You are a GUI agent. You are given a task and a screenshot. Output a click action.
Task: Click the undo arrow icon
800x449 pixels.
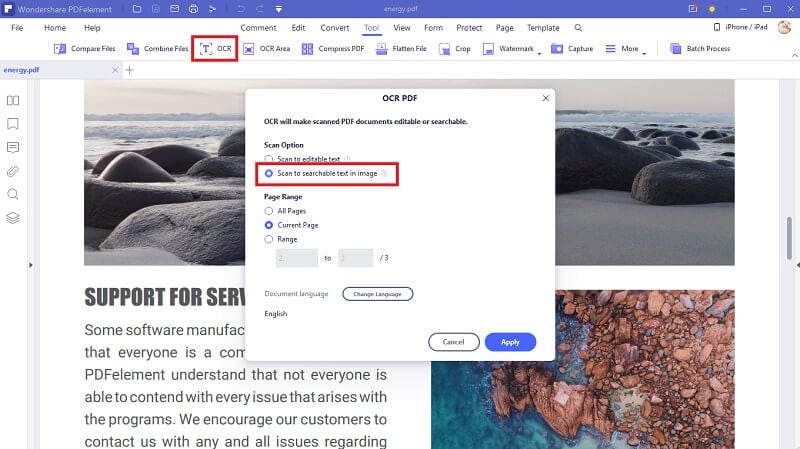[x=241, y=9]
